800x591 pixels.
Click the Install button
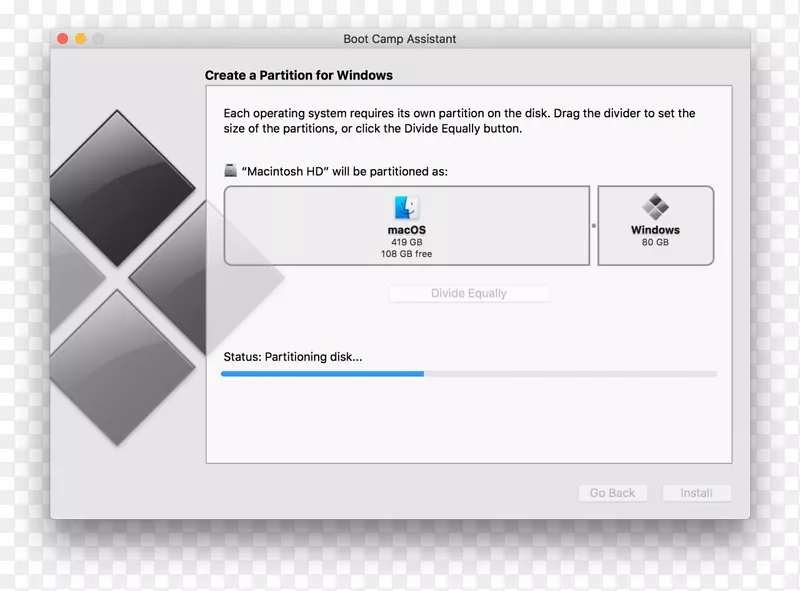coord(697,492)
